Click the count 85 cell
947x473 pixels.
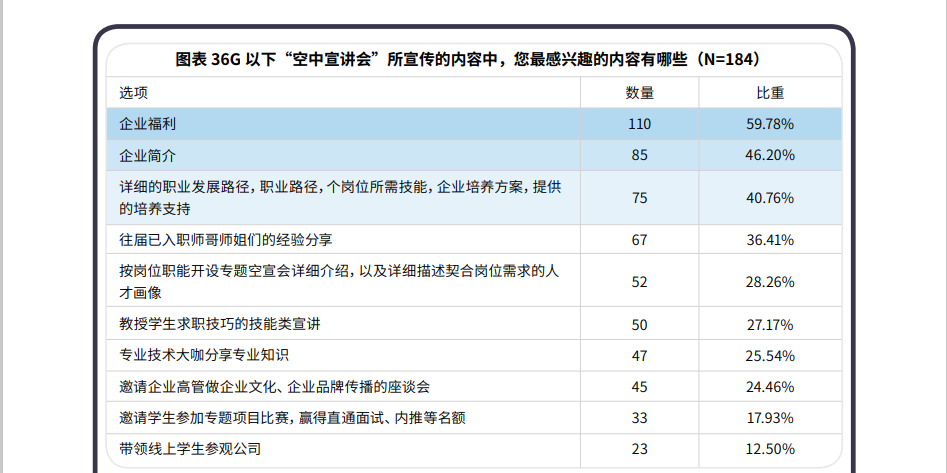point(640,155)
